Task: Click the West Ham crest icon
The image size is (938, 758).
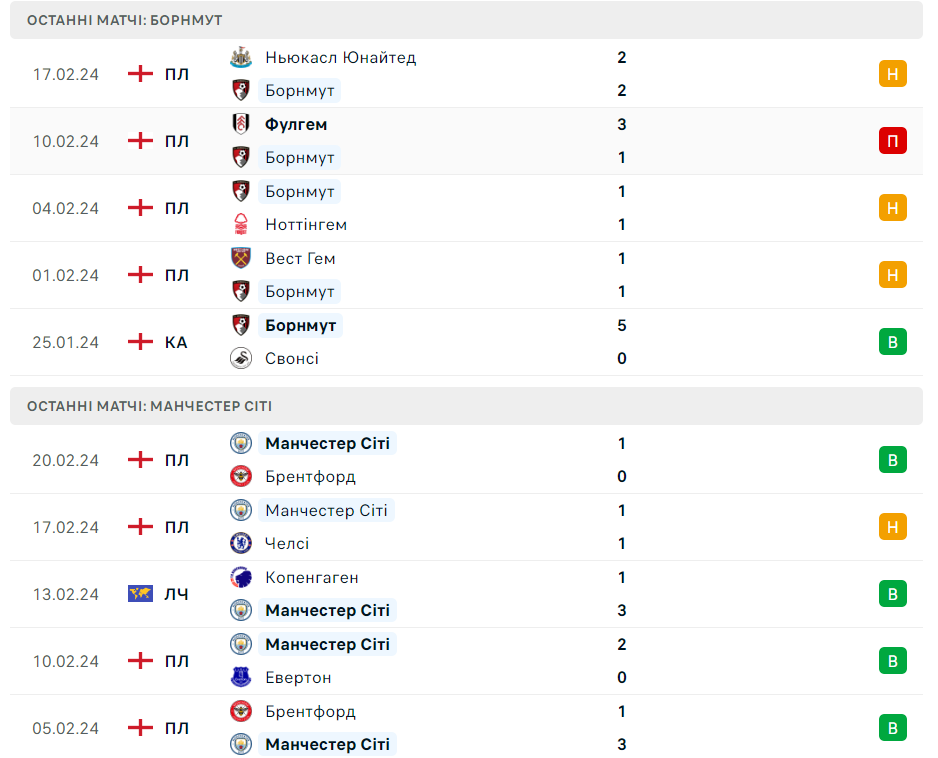Action: coord(240,258)
